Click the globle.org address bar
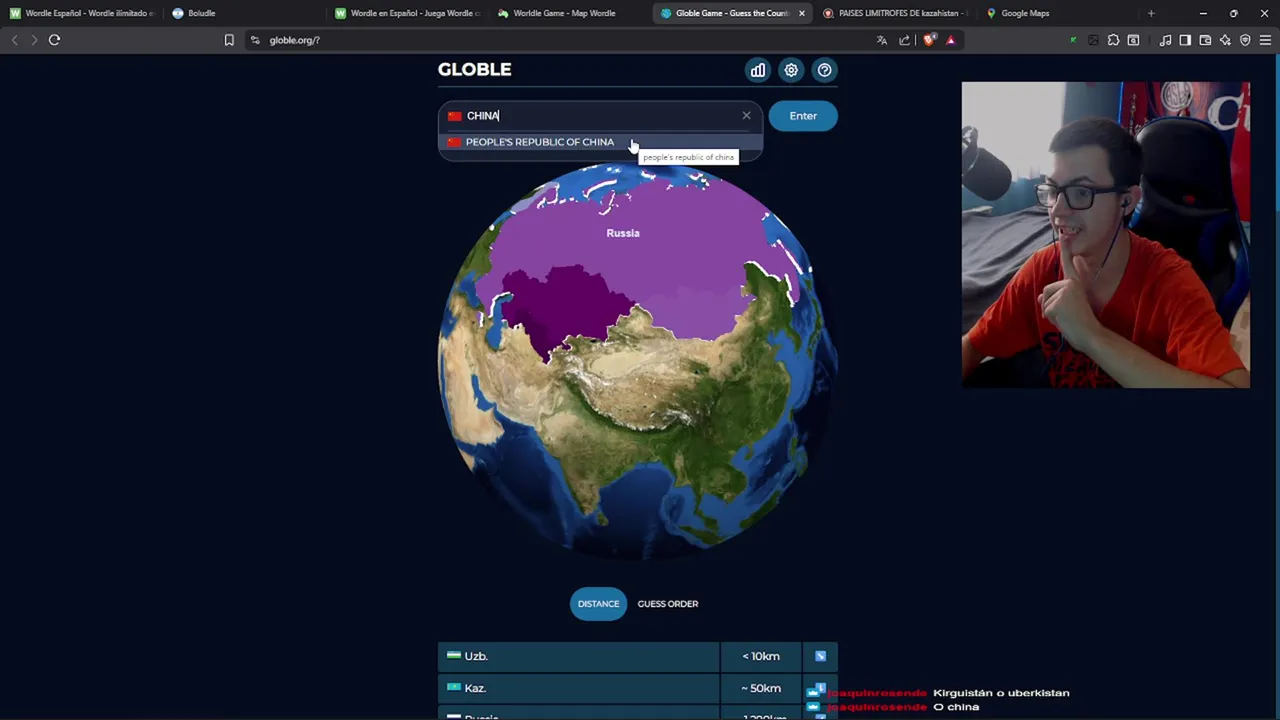The width and height of the screenshot is (1280, 720). (x=560, y=40)
